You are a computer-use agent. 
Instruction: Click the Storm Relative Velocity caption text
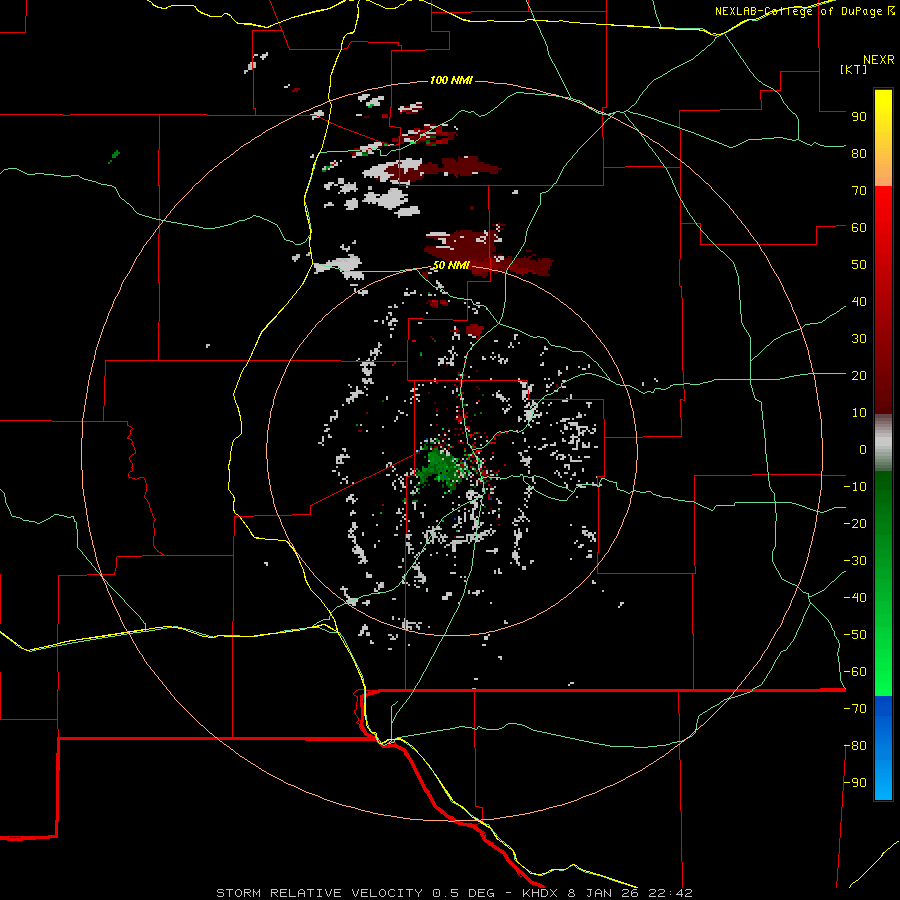[x=454, y=893]
